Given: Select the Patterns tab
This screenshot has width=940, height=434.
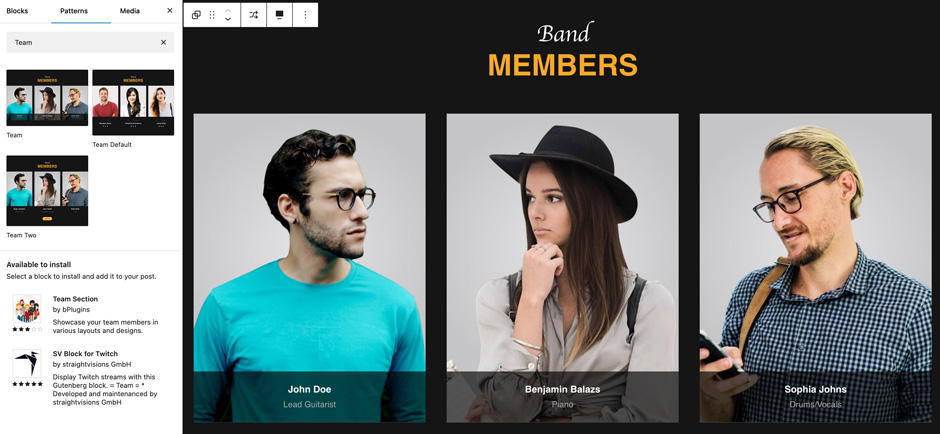Looking at the screenshot, I should (74, 11).
